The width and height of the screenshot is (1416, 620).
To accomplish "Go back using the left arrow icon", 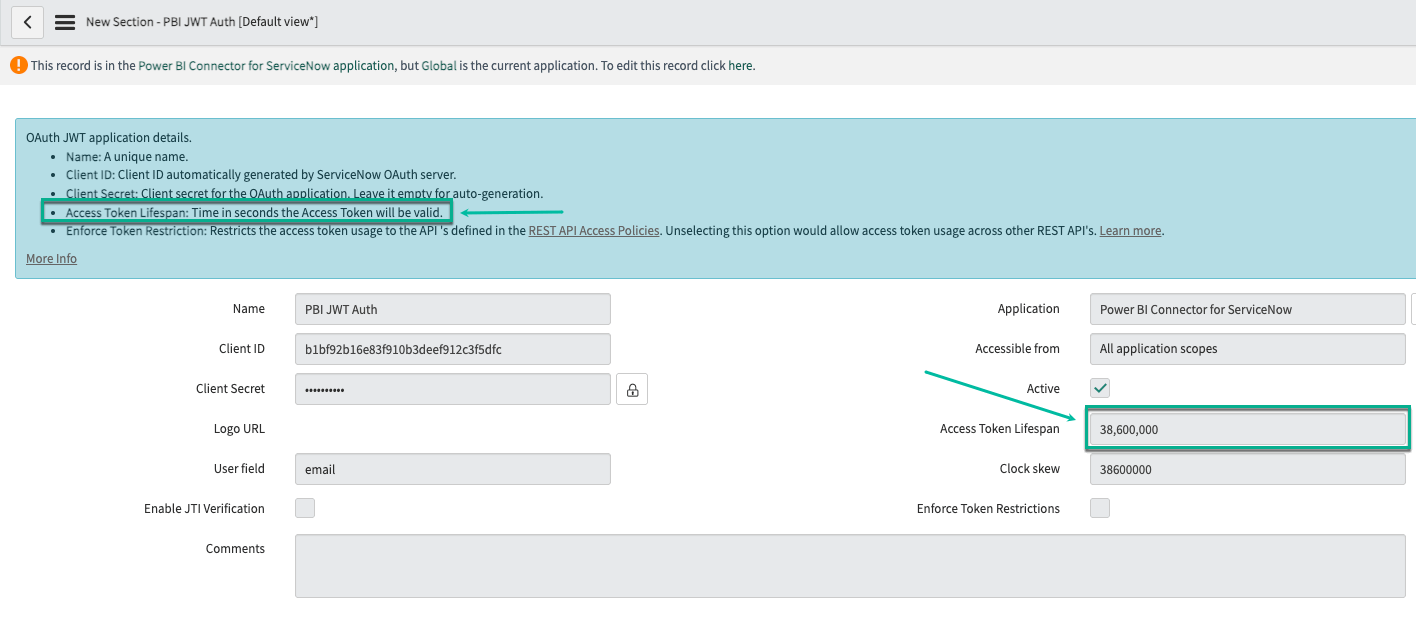I will [x=27, y=22].
